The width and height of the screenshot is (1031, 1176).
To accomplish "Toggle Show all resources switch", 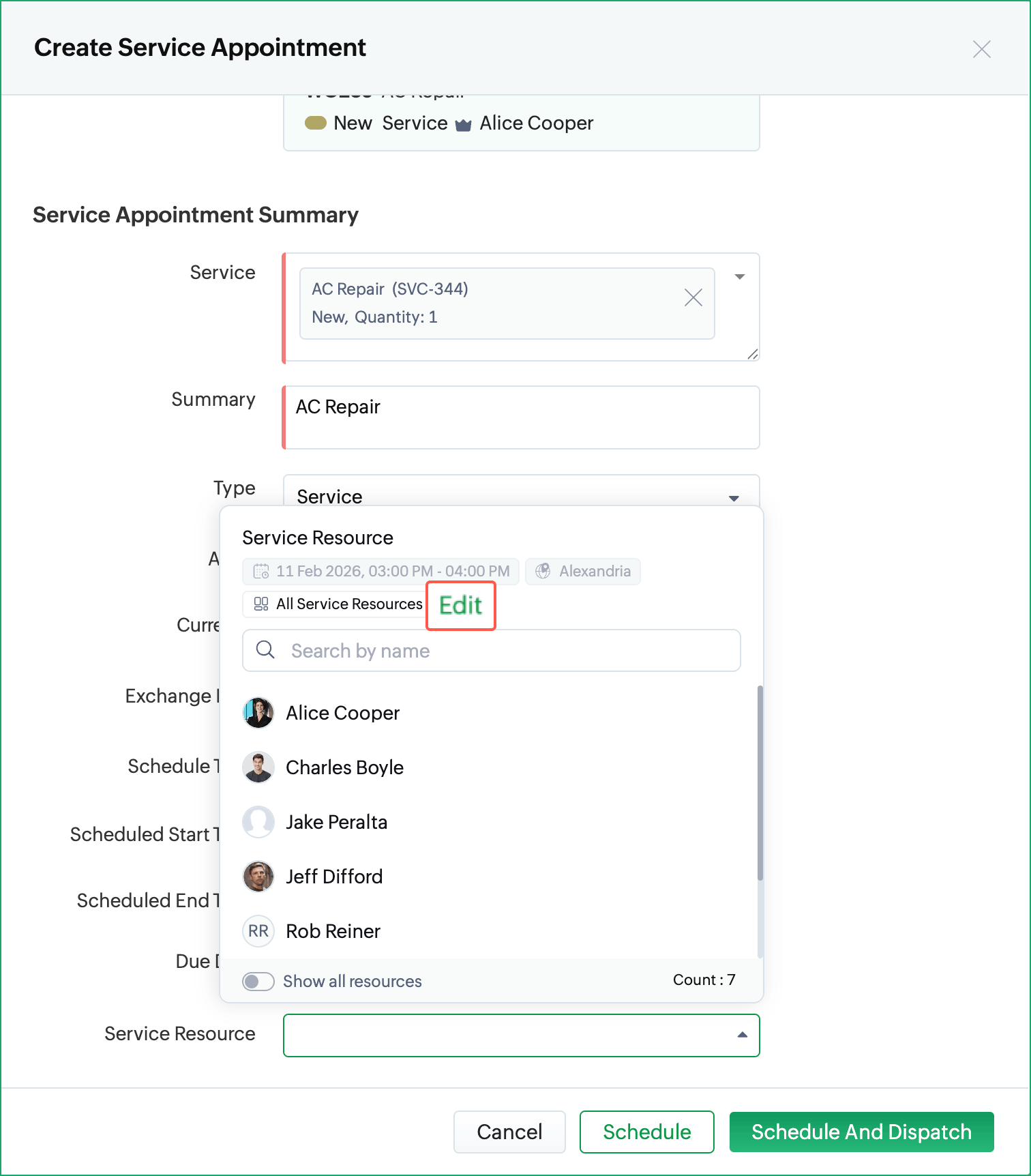I will [x=258, y=982].
